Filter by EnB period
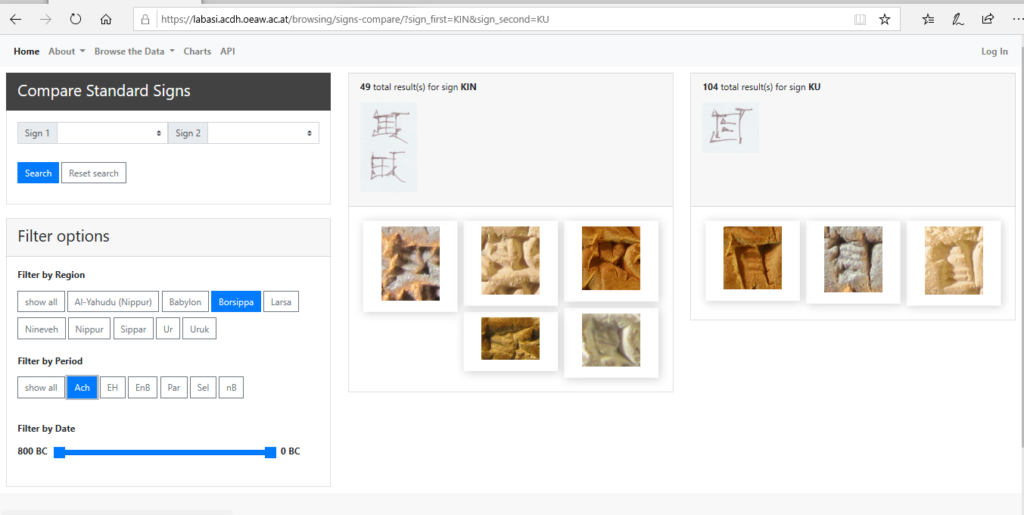 tap(142, 388)
